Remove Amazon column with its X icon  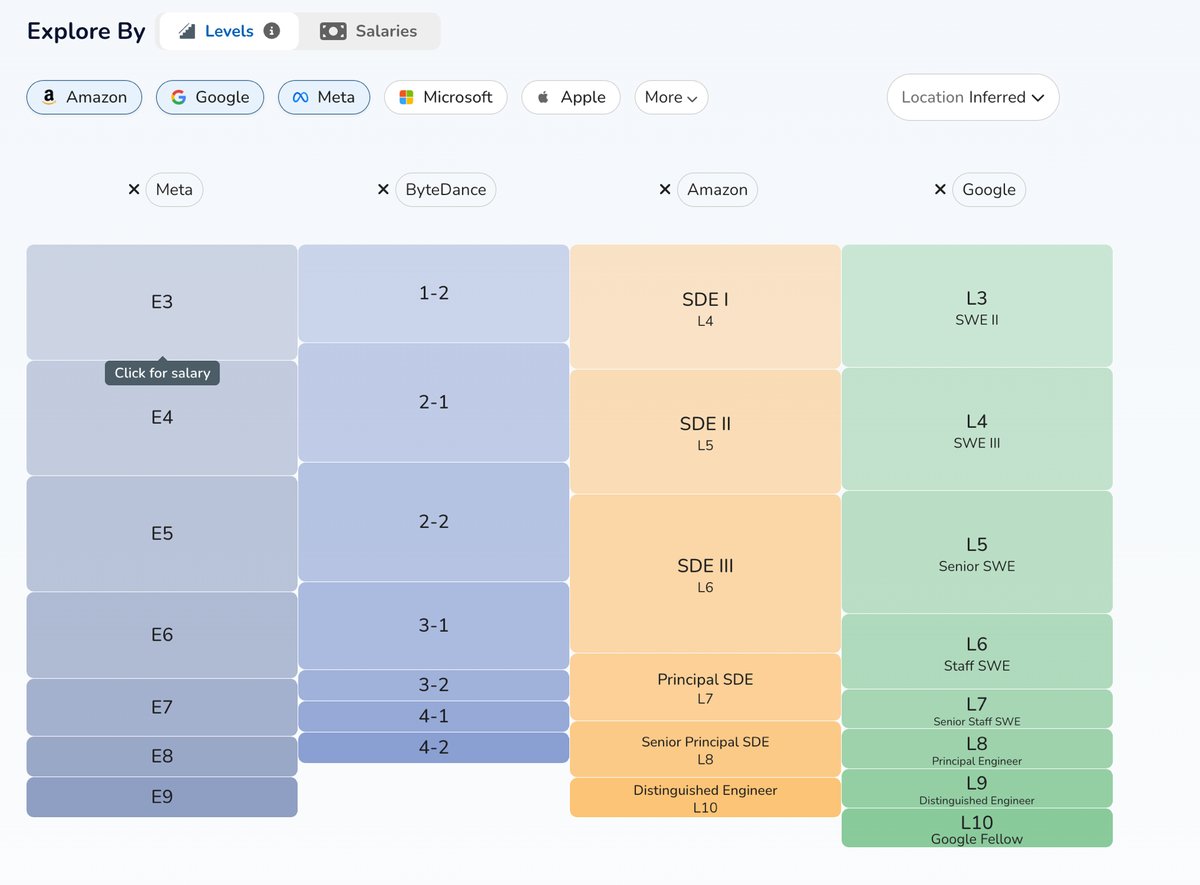click(665, 189)
